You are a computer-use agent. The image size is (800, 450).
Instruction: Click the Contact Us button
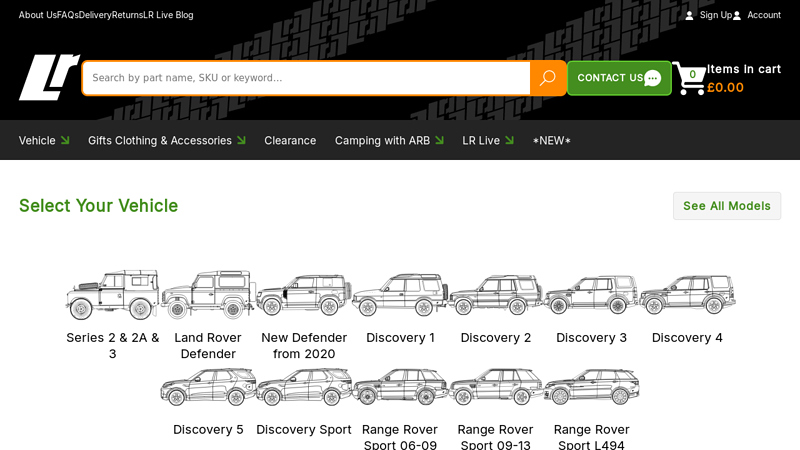pyautogui.click(x=619, y=78)
